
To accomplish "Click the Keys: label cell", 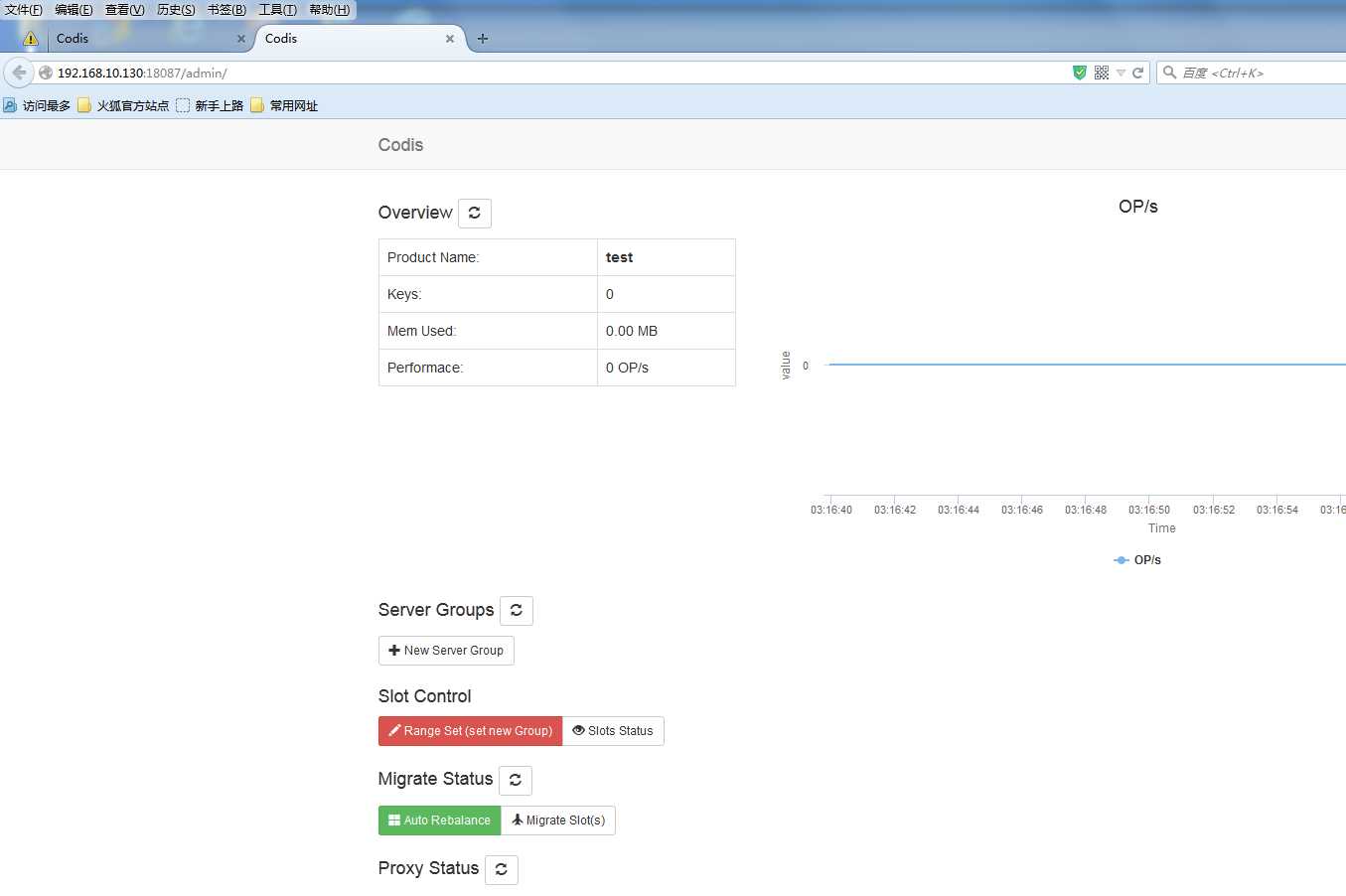I will pos(488,294).
